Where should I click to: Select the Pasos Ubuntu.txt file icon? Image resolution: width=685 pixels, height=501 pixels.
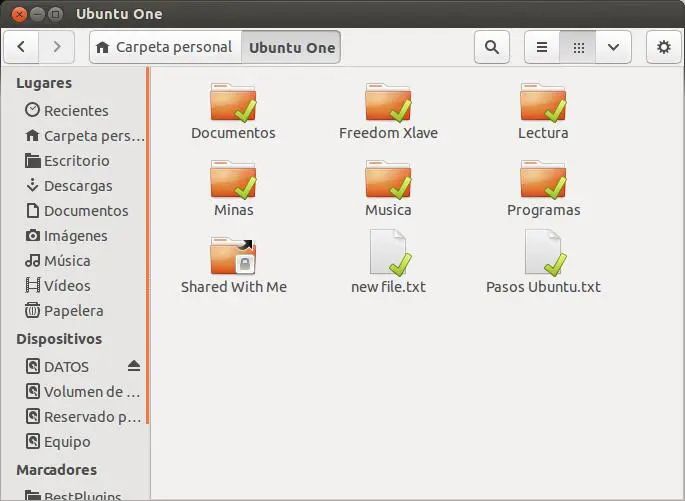(545, 253)
